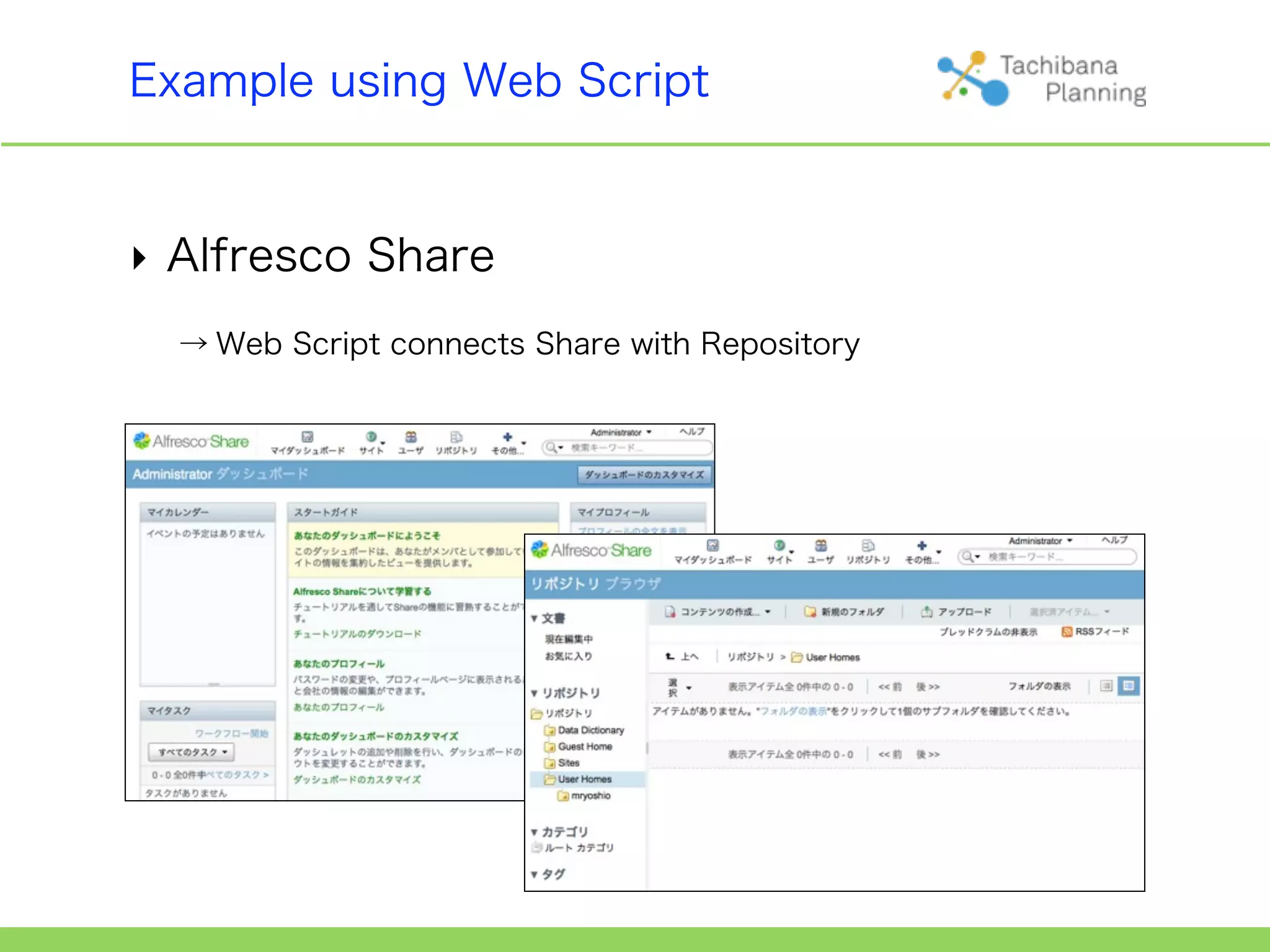Click the Up (上へ) navigation arrow
This screenshot has width=1270, height=952.
click(x=670, y=656)
